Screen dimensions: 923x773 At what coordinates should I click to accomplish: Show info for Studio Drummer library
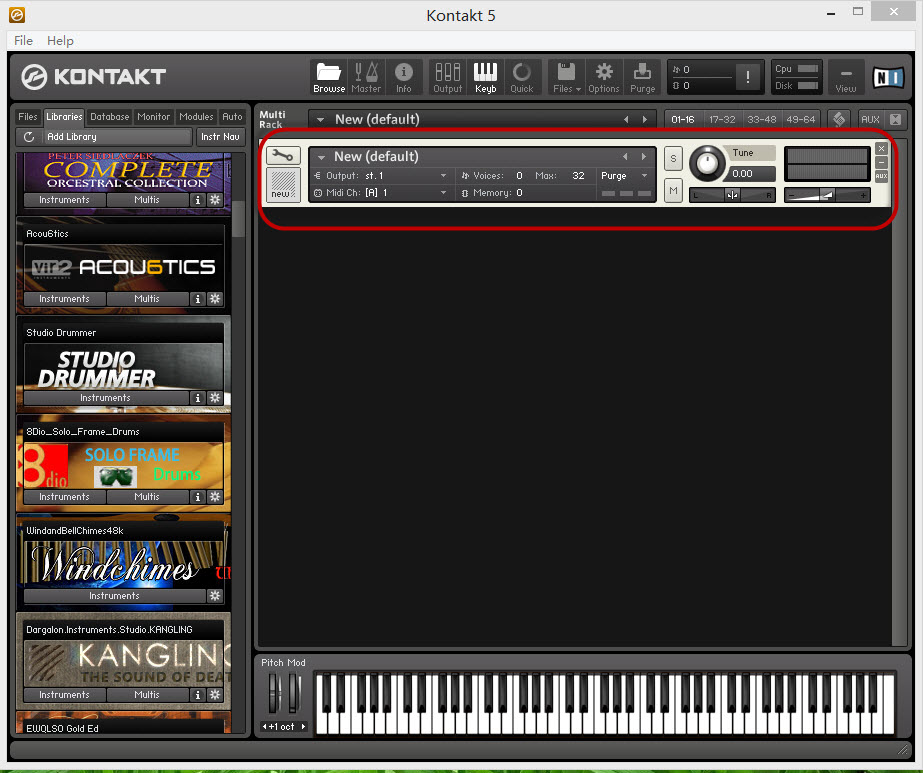tap(198, 397)
